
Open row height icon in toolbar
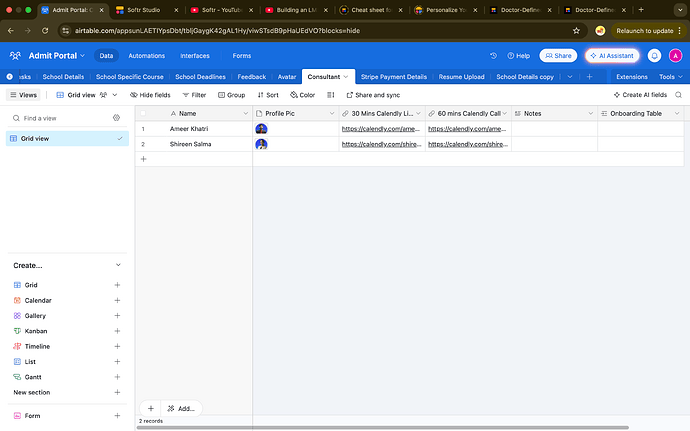[x=330, y=95]
